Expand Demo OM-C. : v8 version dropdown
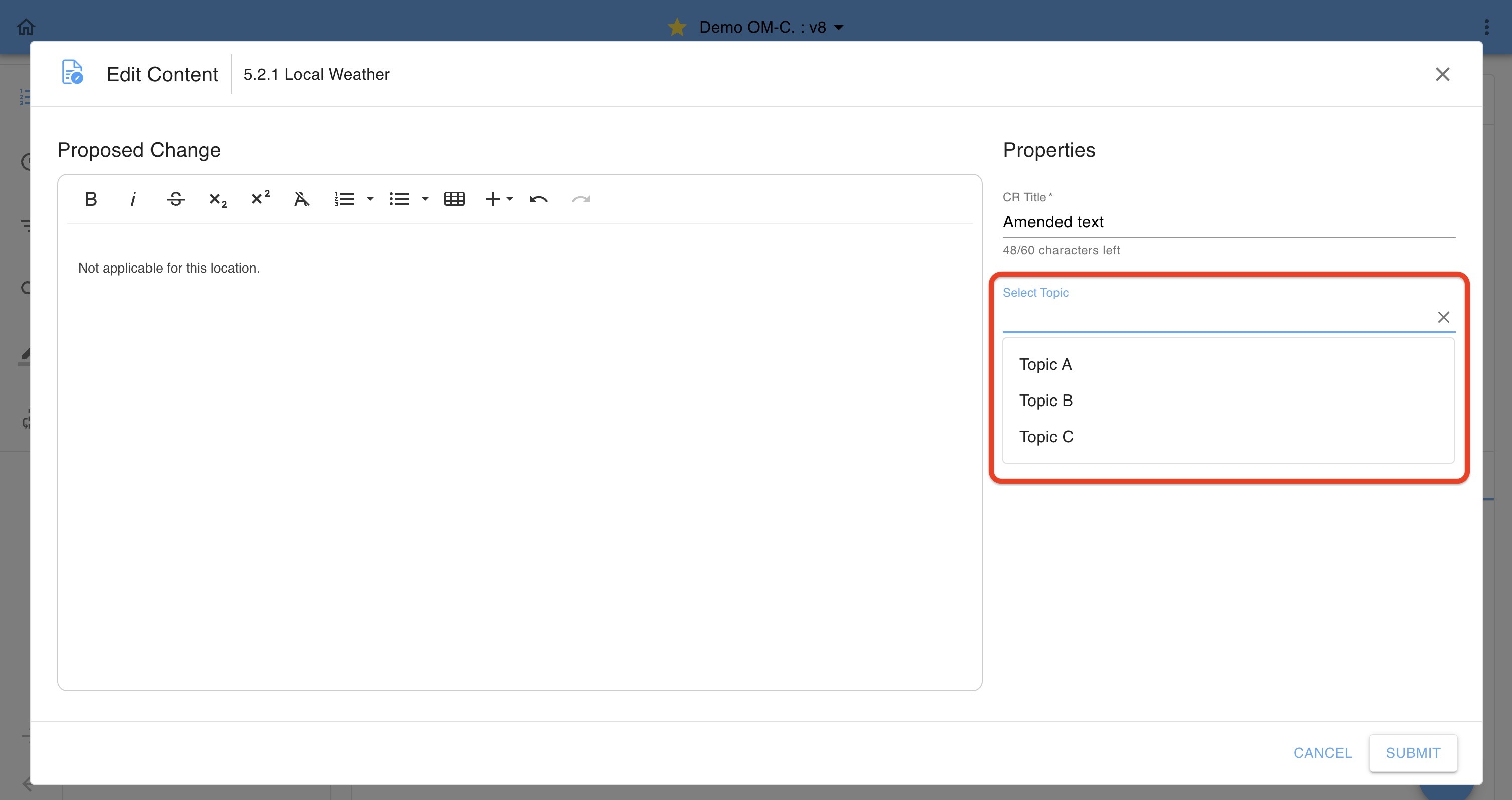The width and height of the screenshot is (1512, 800). (x=839, y=28)
